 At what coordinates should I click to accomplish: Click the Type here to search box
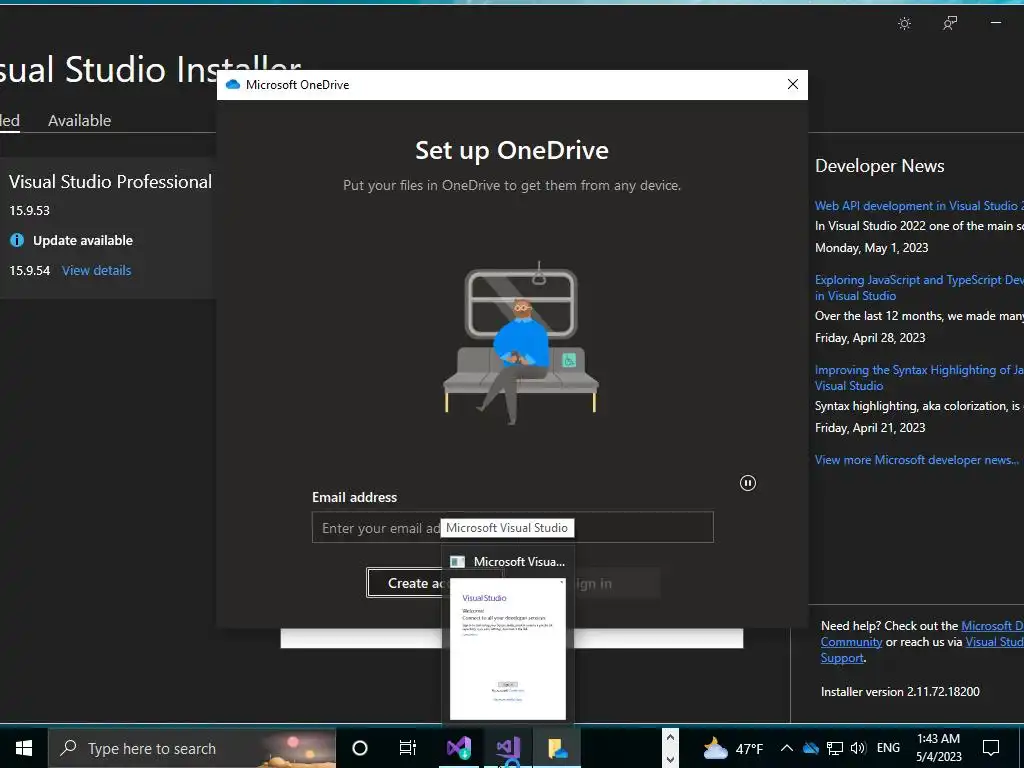[192, 748]
